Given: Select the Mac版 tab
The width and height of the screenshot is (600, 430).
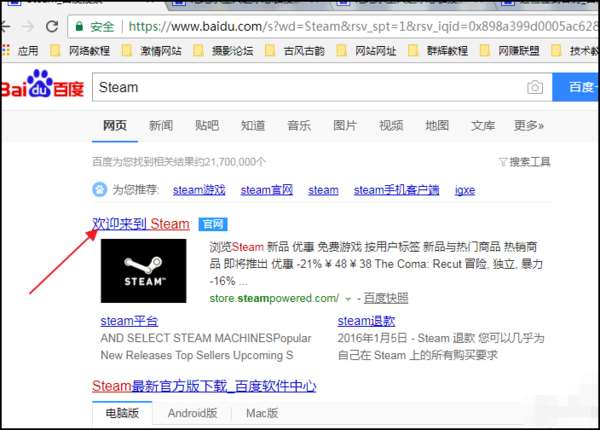Looking at the screenshot, I should coord(262,414).
